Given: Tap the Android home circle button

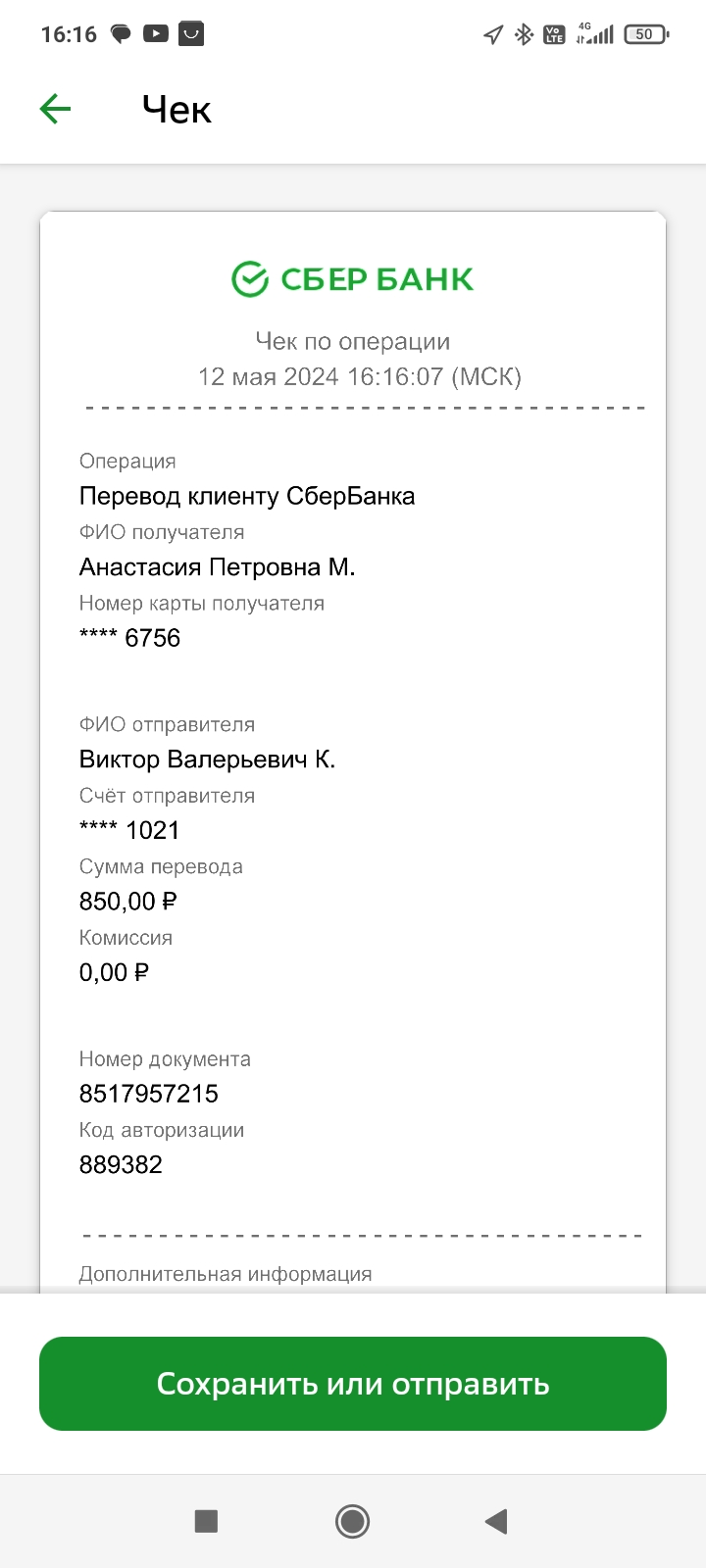Looking at the screenshot, I should pyautogui.click(x=352, y=1521).
